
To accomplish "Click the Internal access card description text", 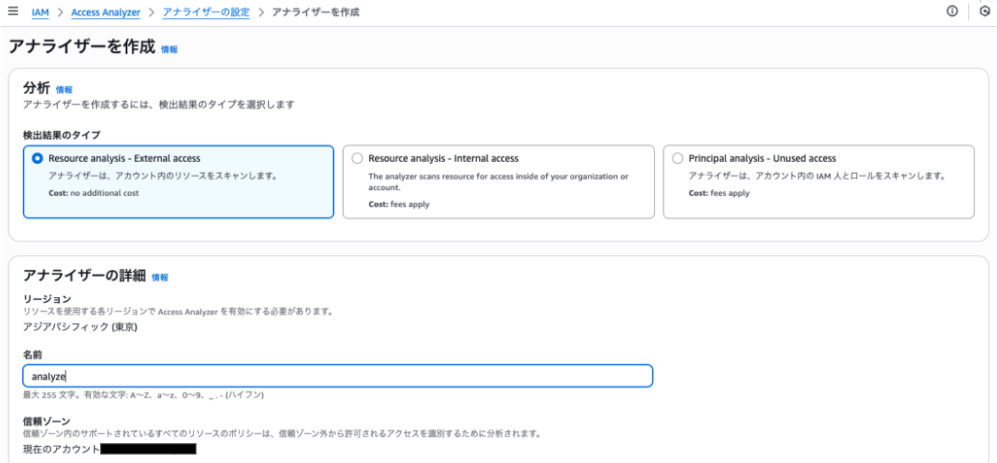I will point(498,181).
